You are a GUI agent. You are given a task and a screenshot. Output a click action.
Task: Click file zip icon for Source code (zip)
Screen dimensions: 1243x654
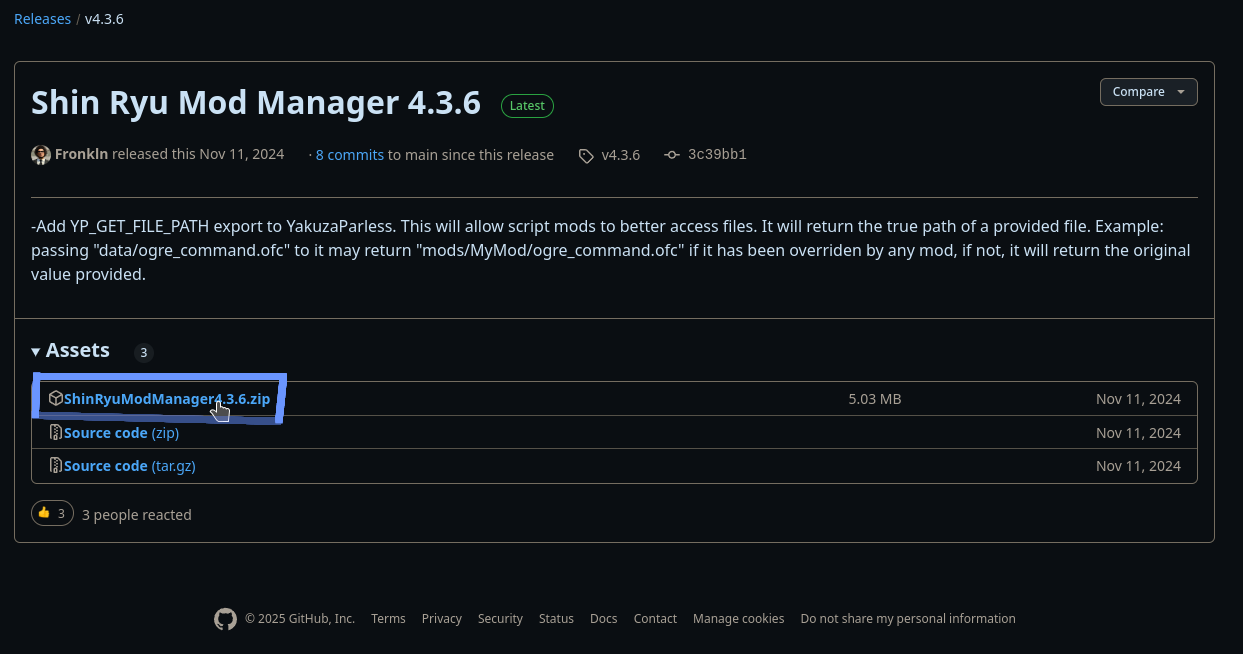click(x=56, y=433)
